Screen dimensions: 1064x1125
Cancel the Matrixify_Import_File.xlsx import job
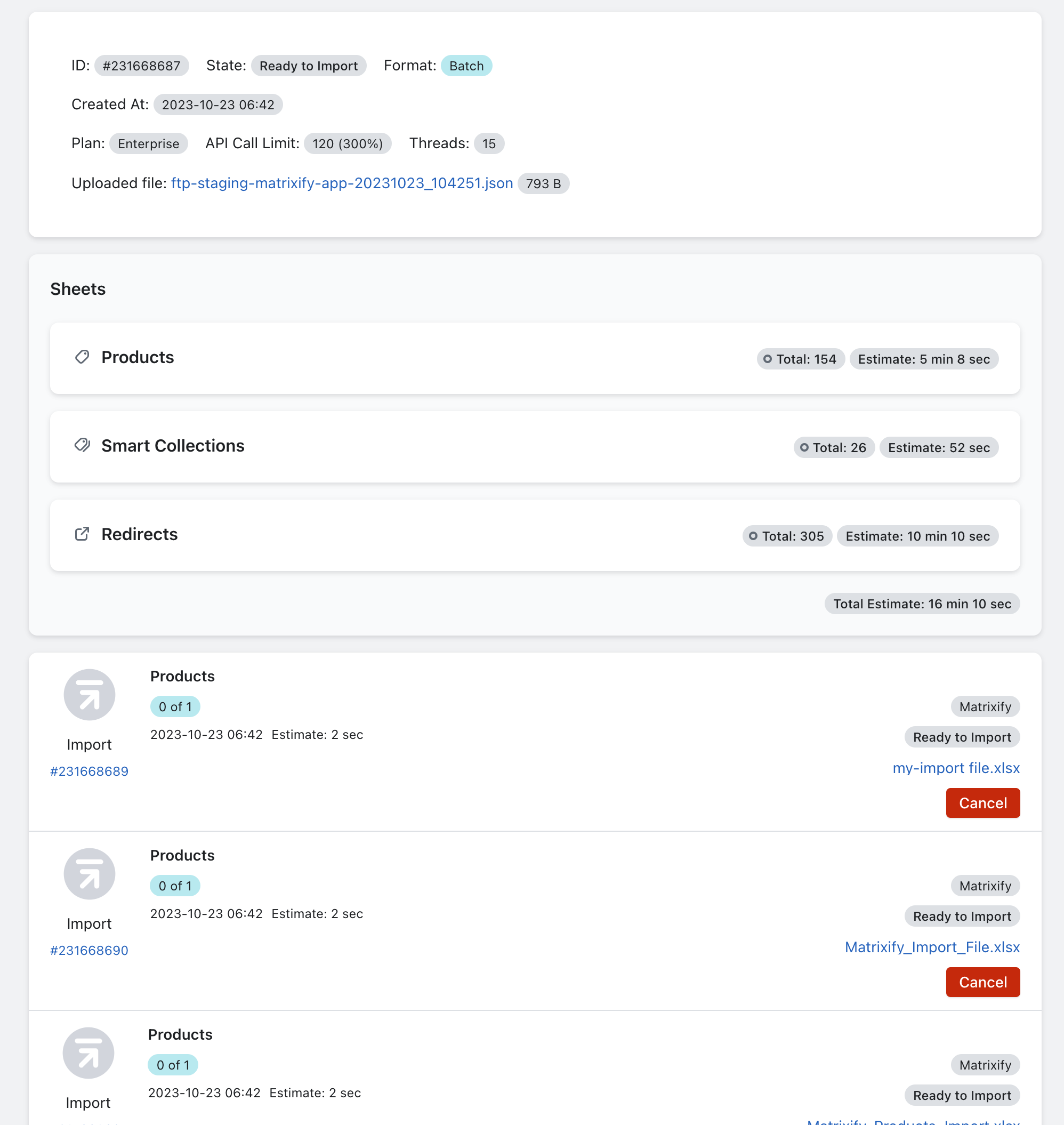[x=982, y=982]
